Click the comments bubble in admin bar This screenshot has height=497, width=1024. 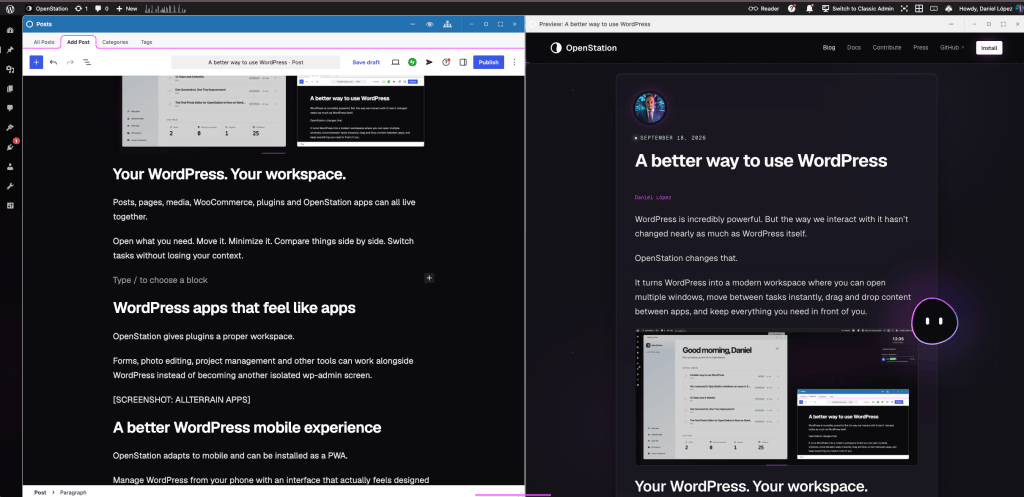click(101, 8)
